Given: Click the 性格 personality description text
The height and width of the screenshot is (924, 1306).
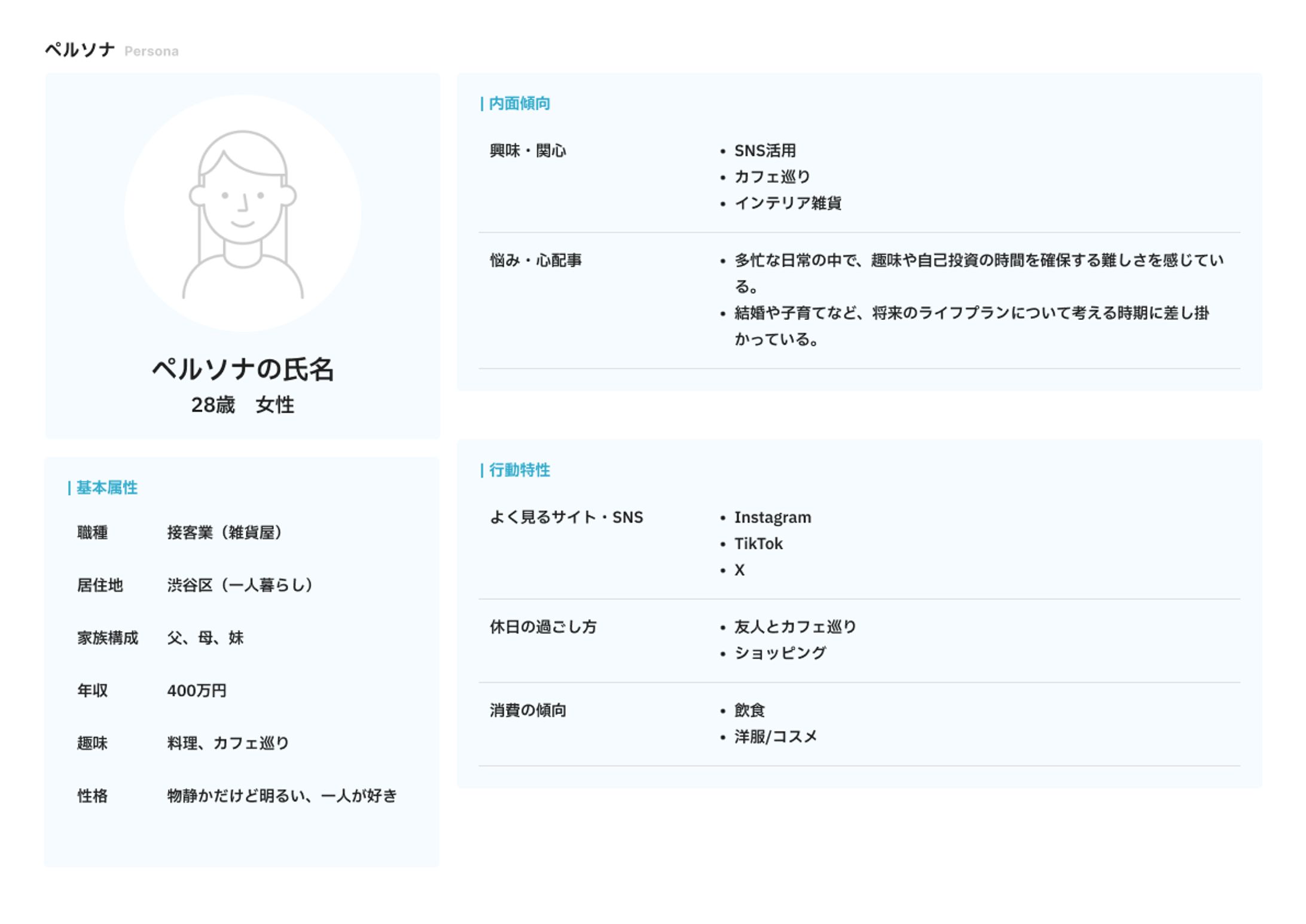Looking at the screenshot, I should click(282, 796).
